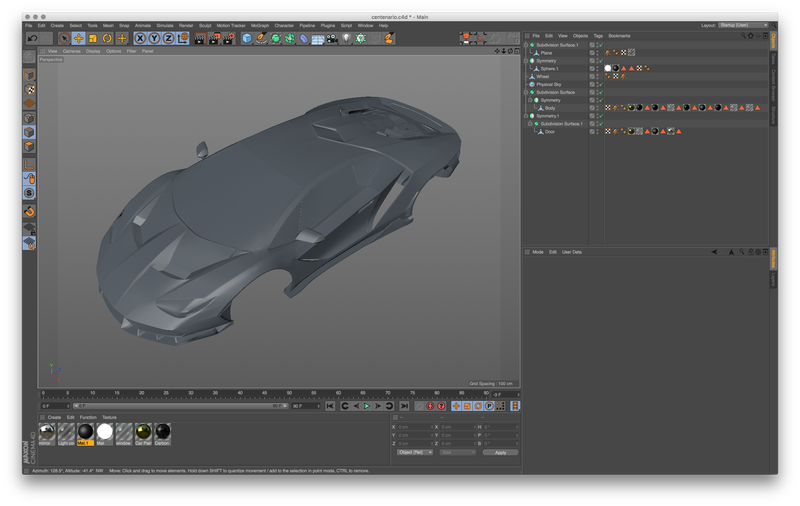The height and width of the screenshot is (506, 800).
Task: Collapse top Subdivision Surface.1 object
Action: coord(526,45)
